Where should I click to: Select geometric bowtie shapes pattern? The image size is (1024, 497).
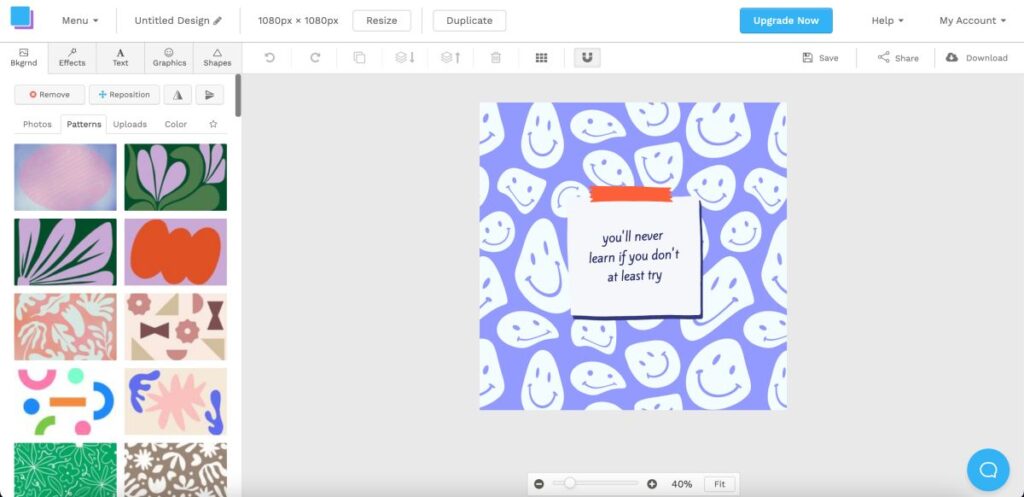pos(176,327)
